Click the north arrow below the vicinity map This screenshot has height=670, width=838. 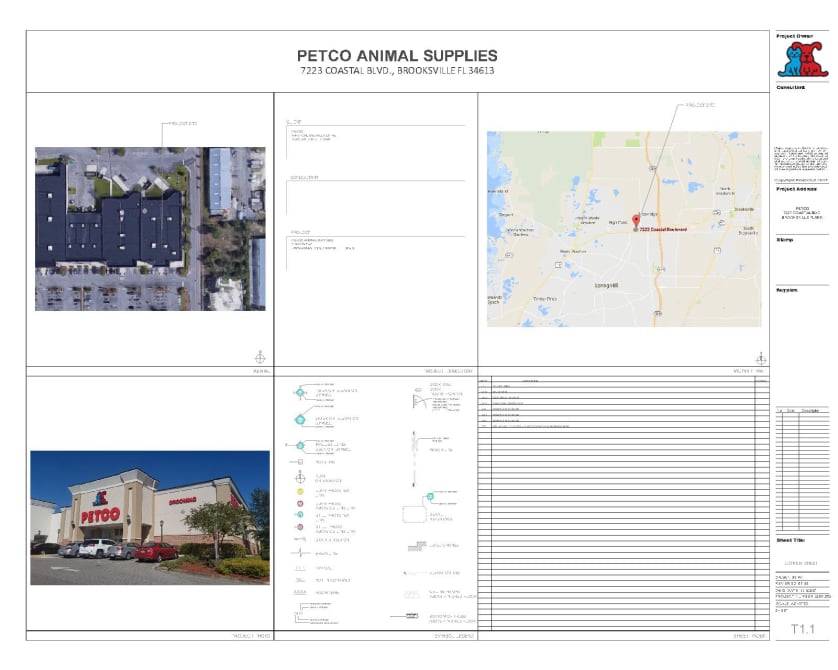pos(761,356)
